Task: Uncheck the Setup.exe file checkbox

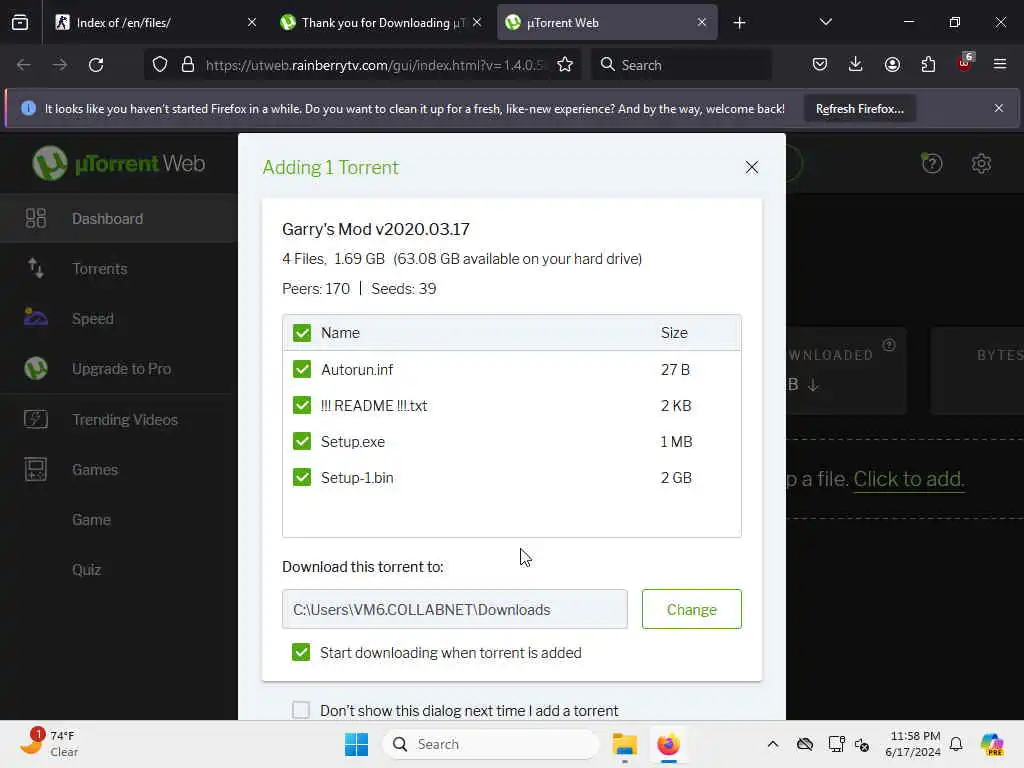Action: pyautogui.click(x=302, y=441)
